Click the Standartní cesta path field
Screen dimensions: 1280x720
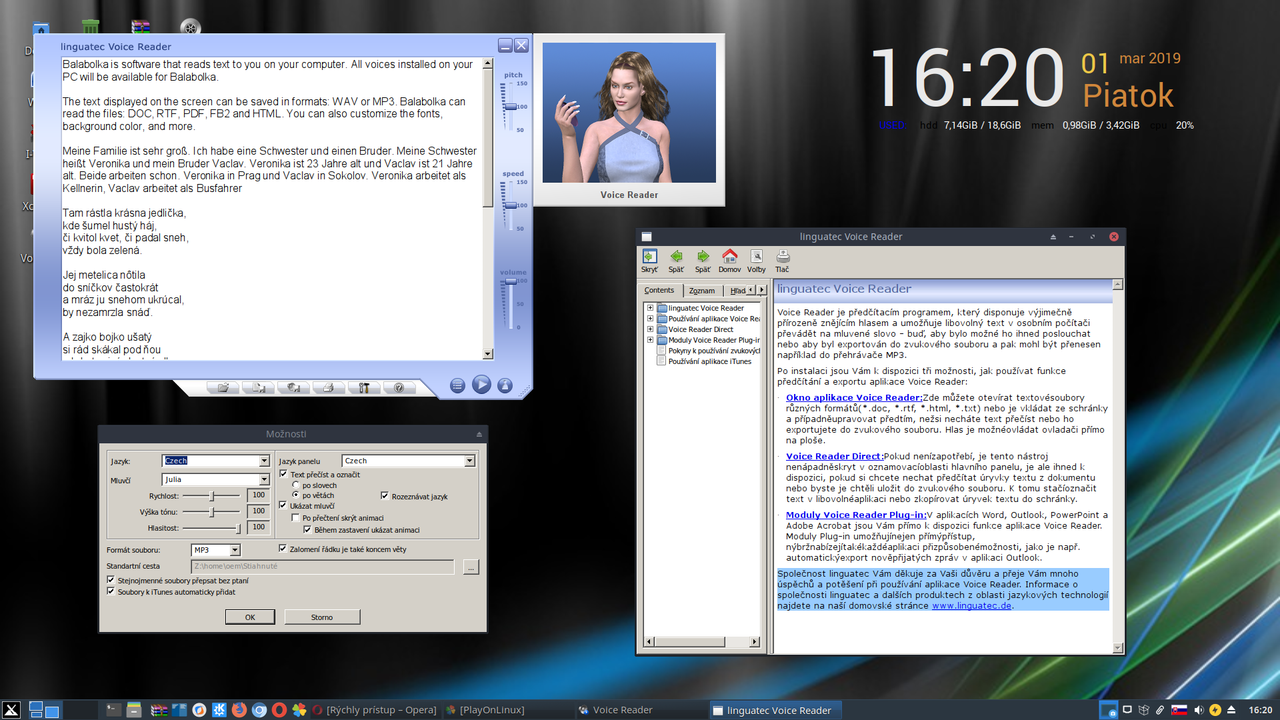click(x=323, y=567)
